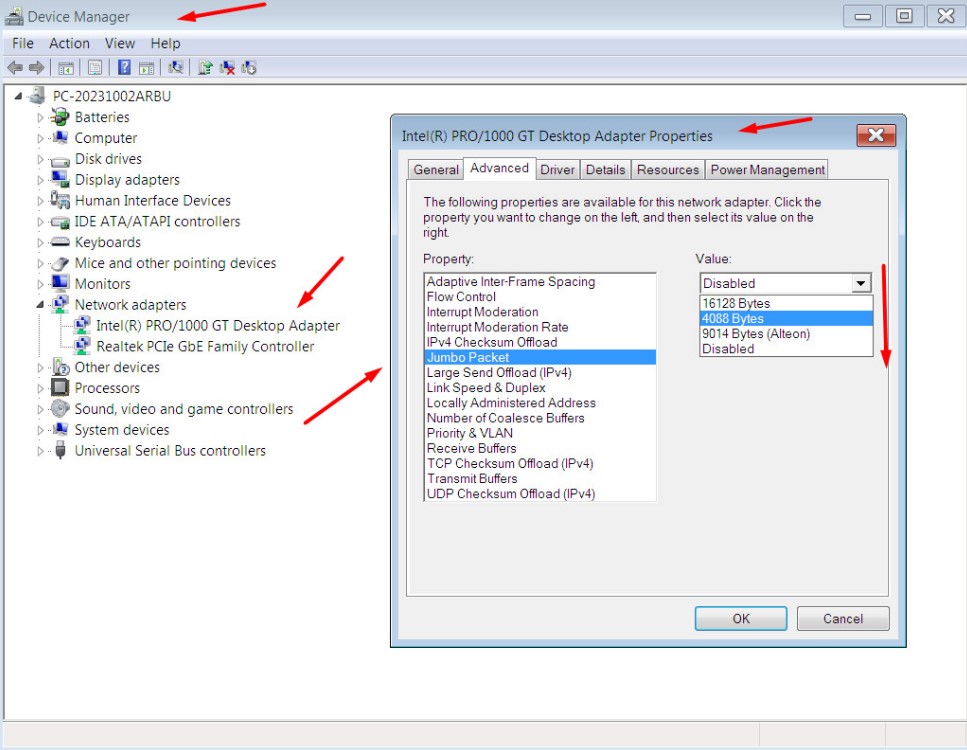
Task: Open the View menu
Action: click(x=120, y=43)
